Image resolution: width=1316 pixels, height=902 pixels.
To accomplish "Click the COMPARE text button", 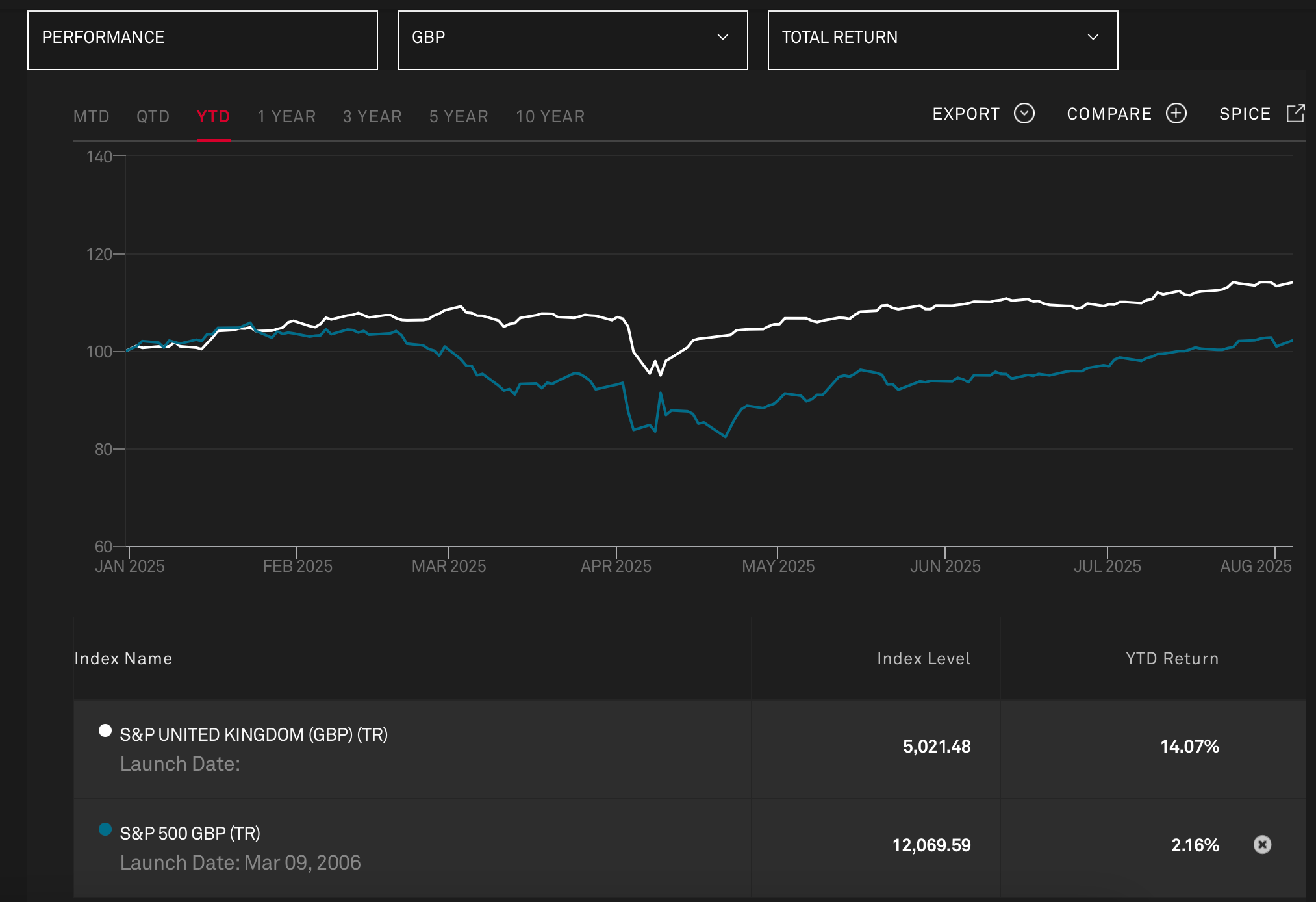I will click(1109, 114).
